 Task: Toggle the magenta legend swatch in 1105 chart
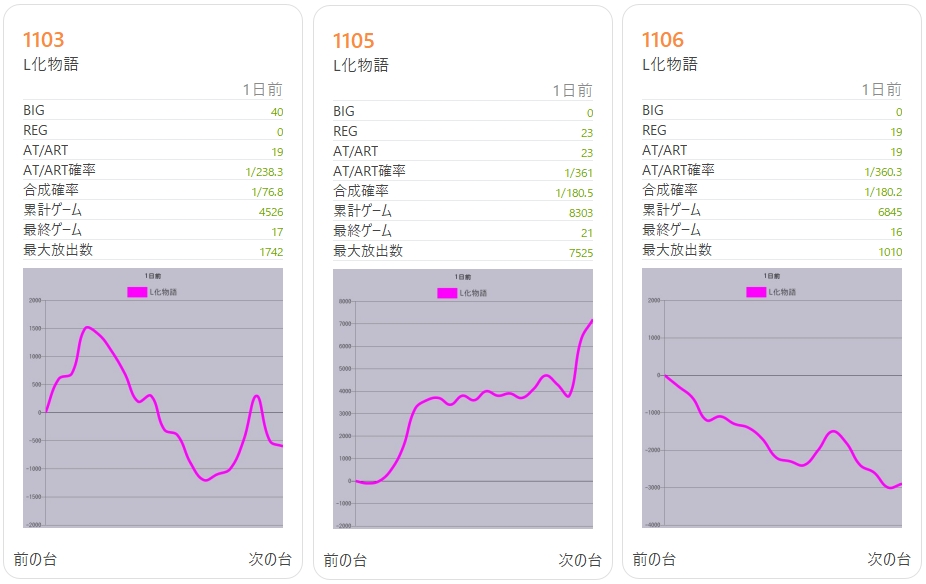pos(446,293)
